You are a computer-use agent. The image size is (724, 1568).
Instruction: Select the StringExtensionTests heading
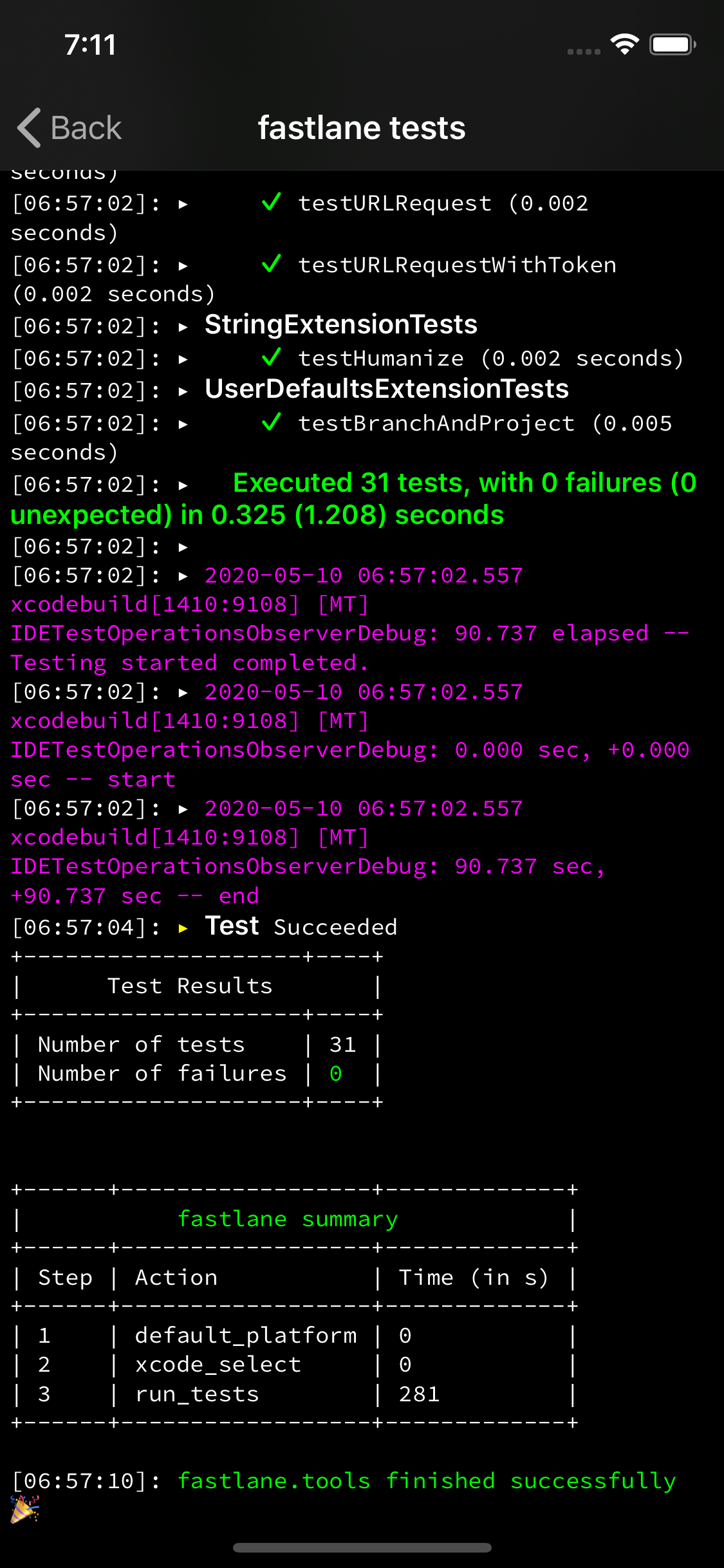tap(341, 324)
